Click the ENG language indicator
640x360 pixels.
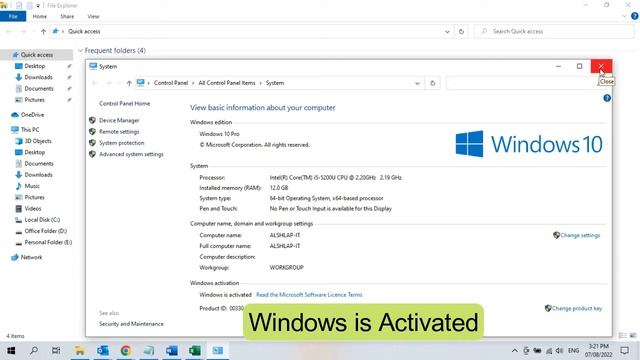[573, 351]
